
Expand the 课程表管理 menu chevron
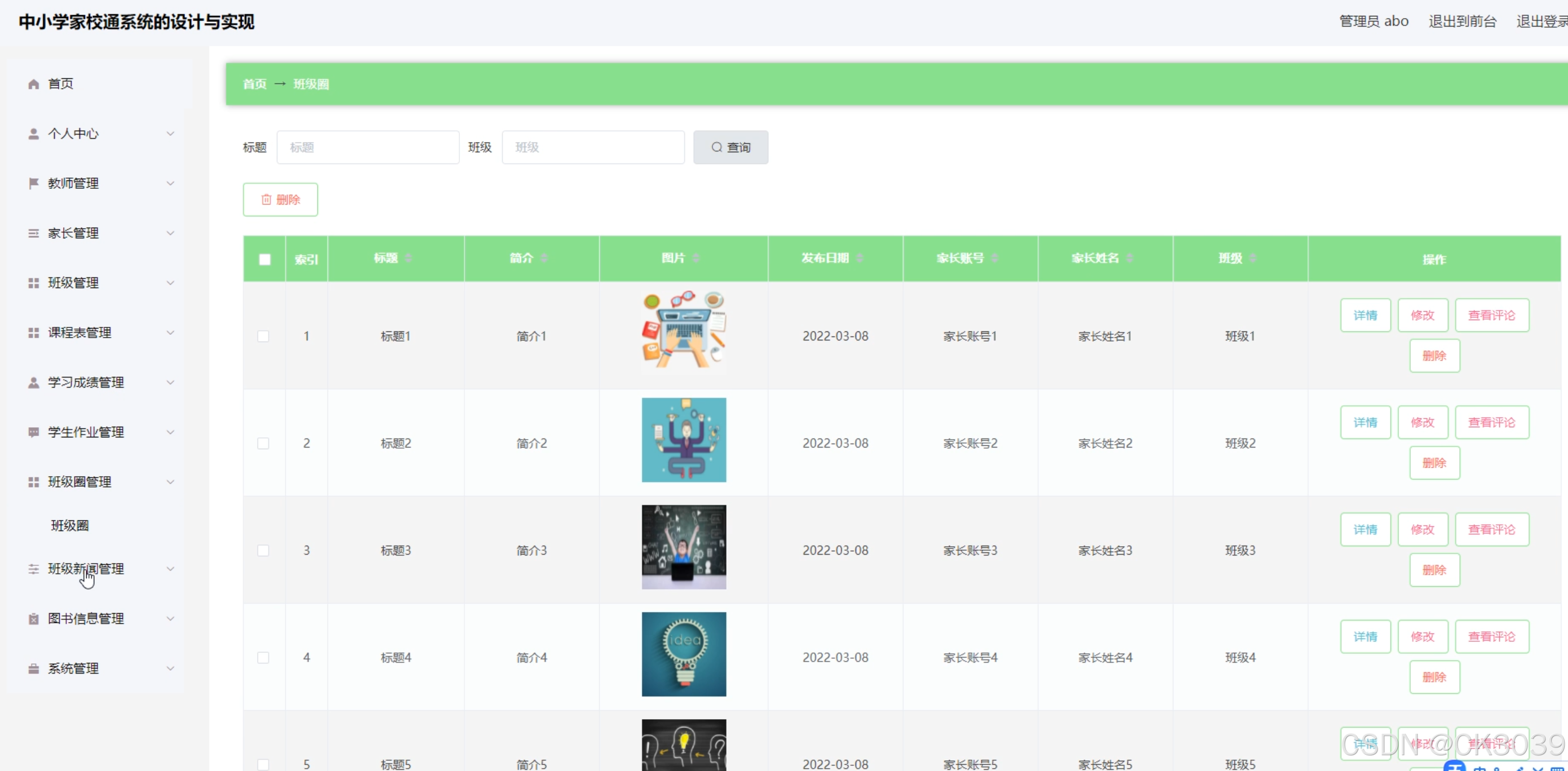[x=170, y=333]
